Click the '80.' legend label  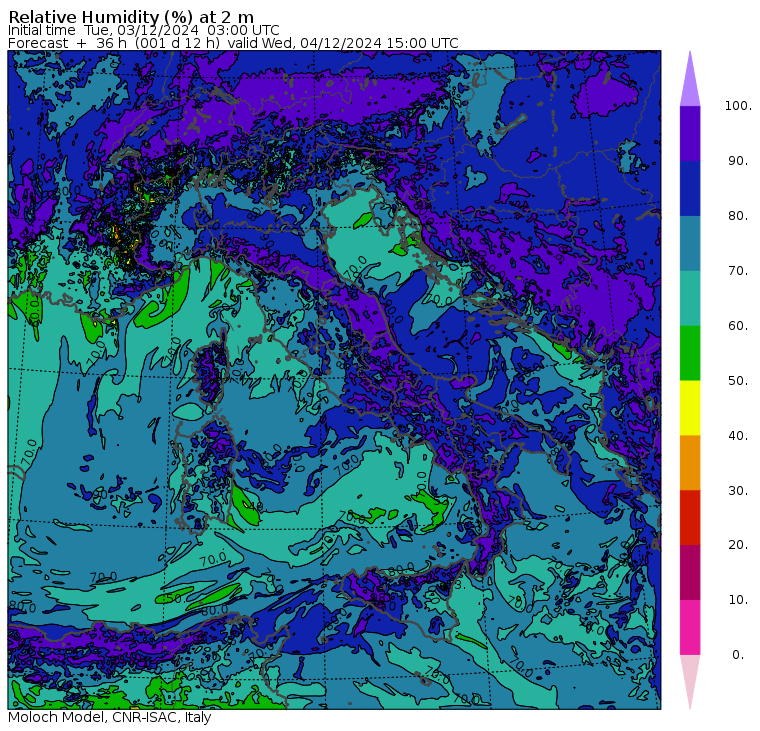click(x=738, y=215)
